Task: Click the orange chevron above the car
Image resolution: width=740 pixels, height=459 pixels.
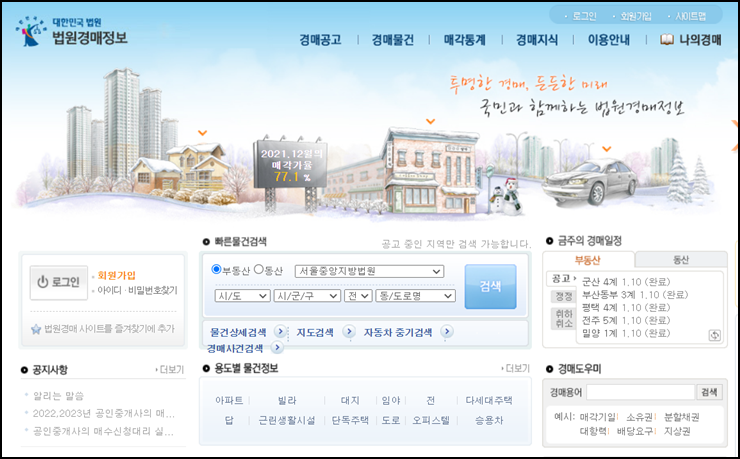Action: [606, 149]
